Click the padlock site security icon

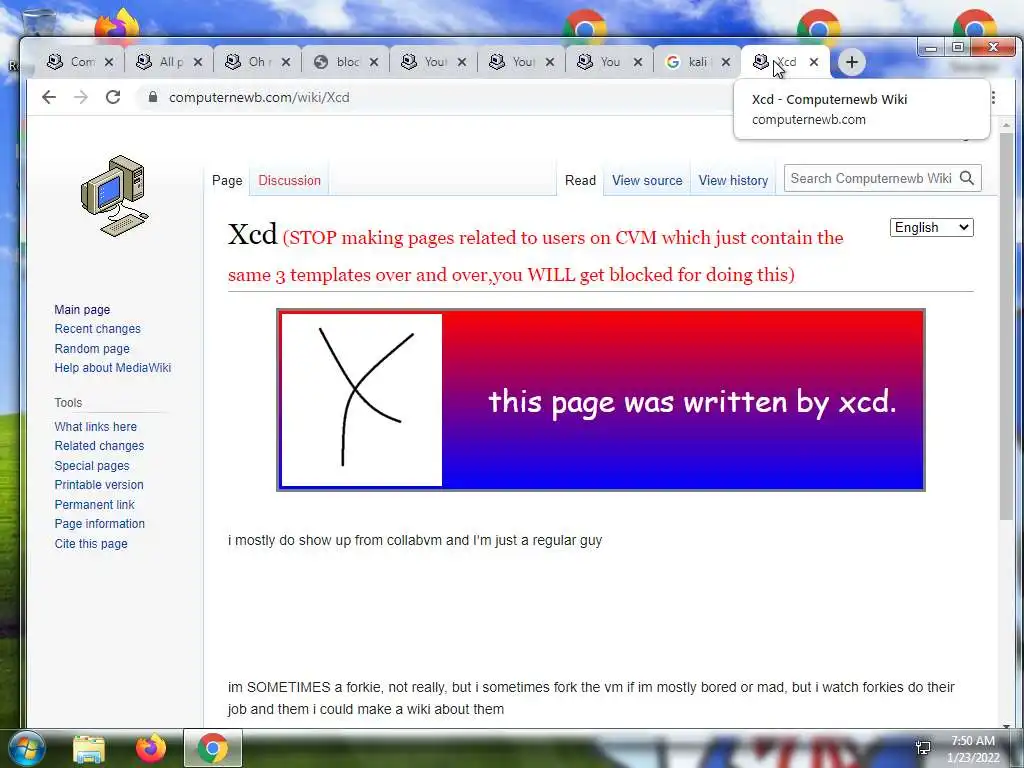point(153,97)
